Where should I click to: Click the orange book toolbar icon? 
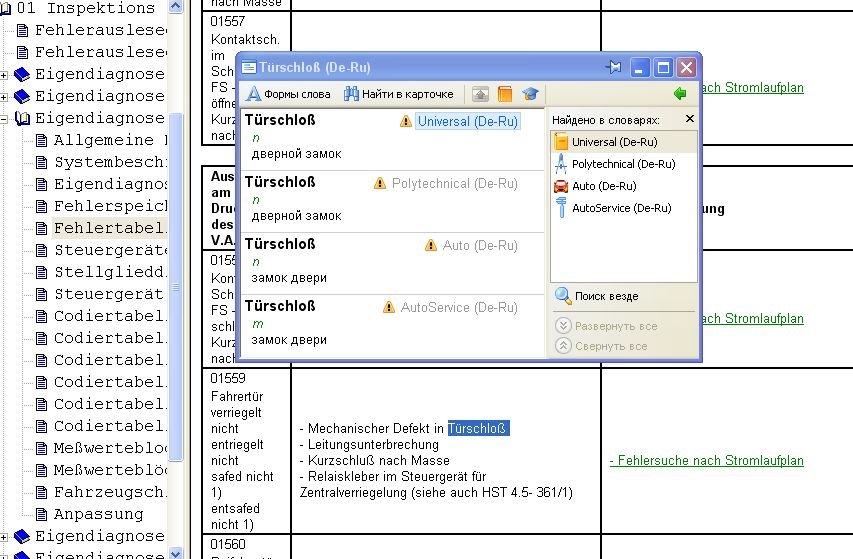(x=505, y=94)
